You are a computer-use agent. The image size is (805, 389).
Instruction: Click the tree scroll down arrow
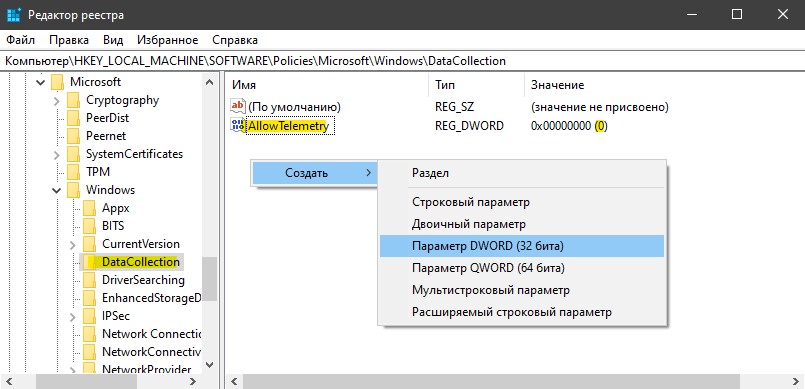click(x=209, y=365)
